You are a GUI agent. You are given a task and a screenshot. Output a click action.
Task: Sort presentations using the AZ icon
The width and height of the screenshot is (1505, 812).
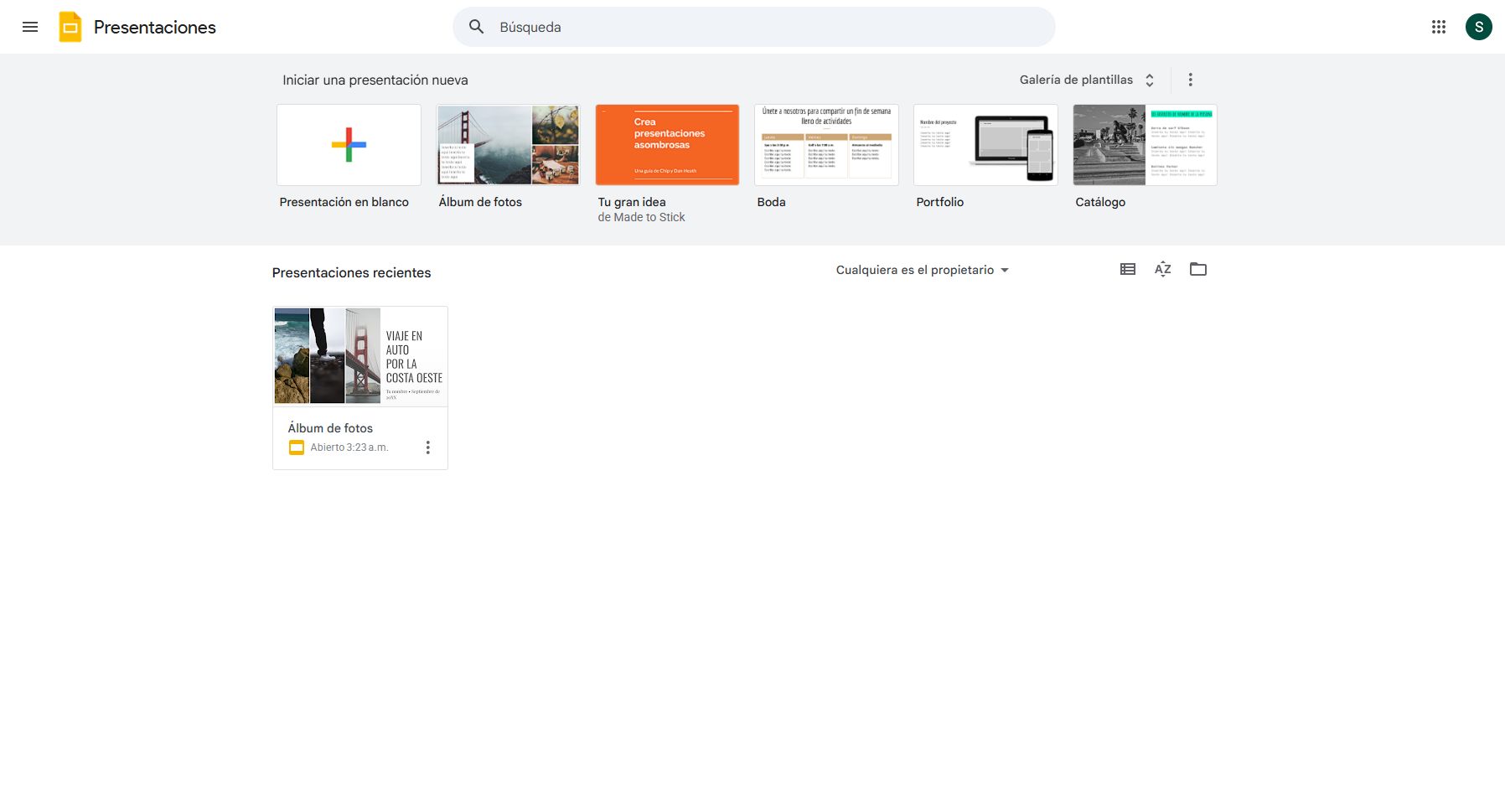(1162, 269)
